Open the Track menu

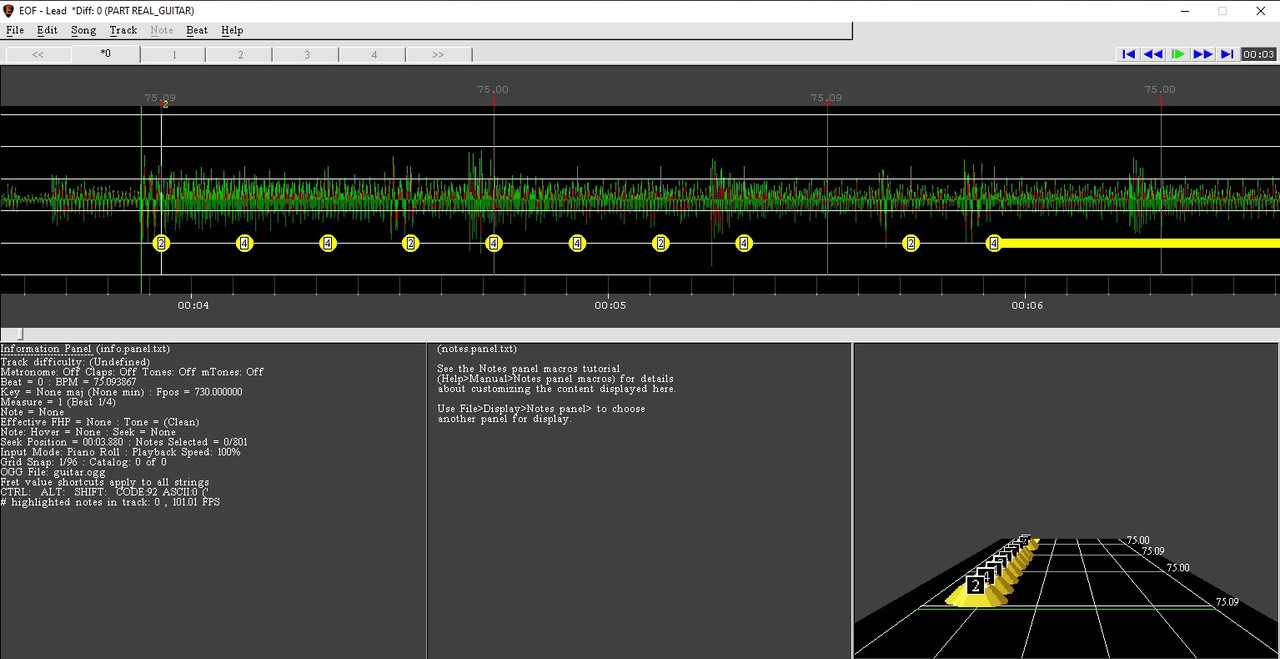(123, 30)
